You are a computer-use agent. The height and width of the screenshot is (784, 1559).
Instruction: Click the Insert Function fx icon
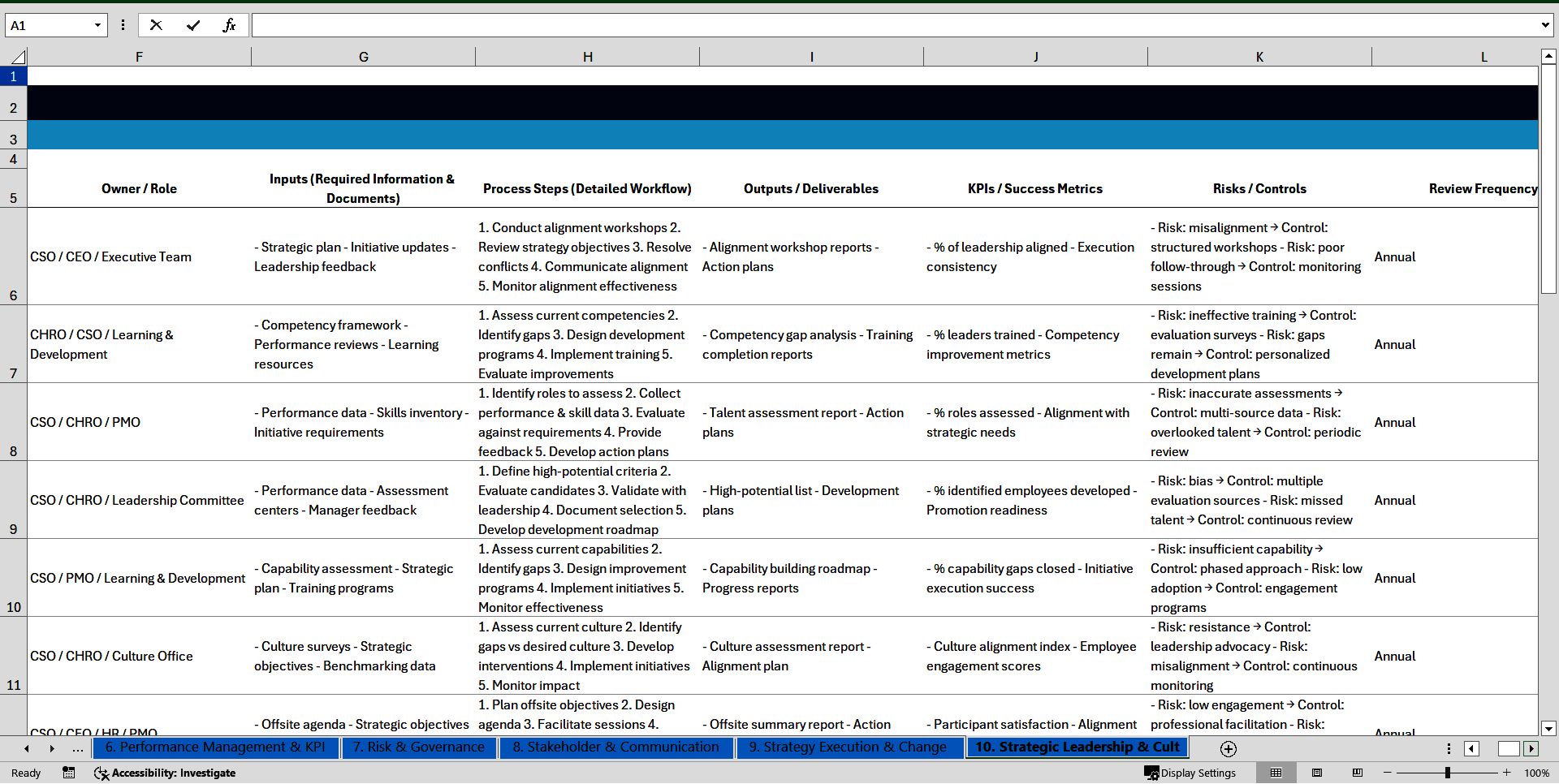point(229,25)
